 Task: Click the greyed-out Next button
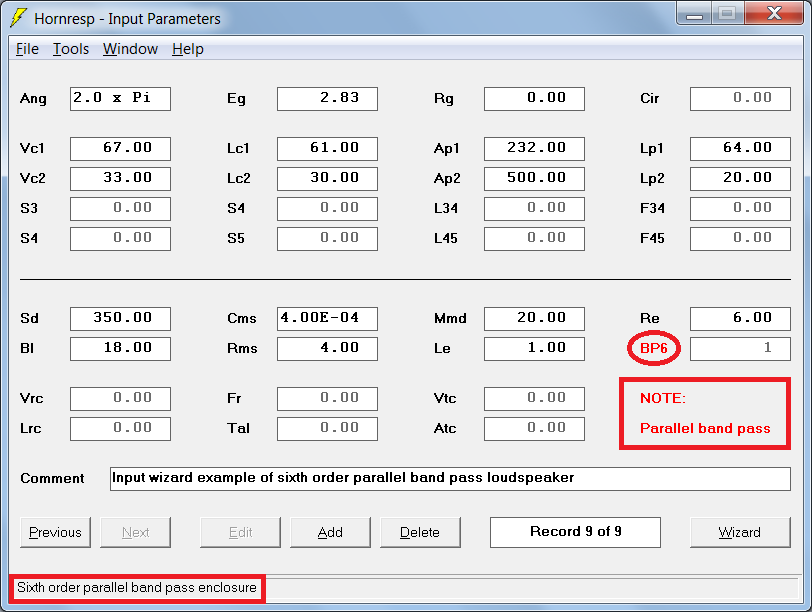(135, 532)
